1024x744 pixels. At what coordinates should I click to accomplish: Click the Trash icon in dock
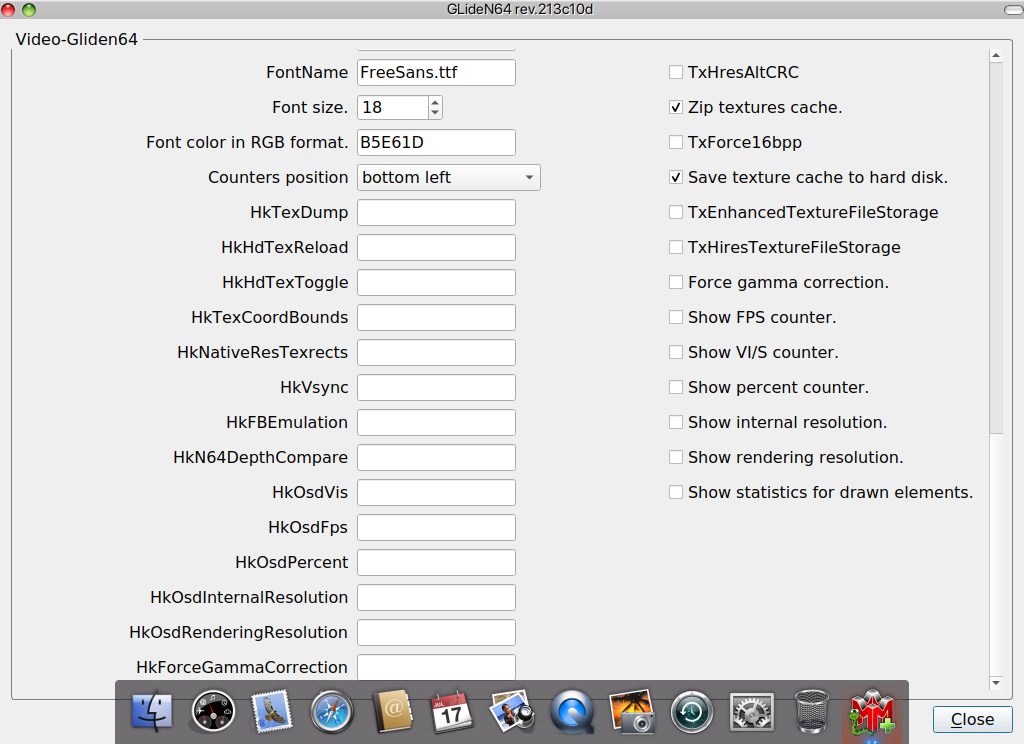[811, 712]
